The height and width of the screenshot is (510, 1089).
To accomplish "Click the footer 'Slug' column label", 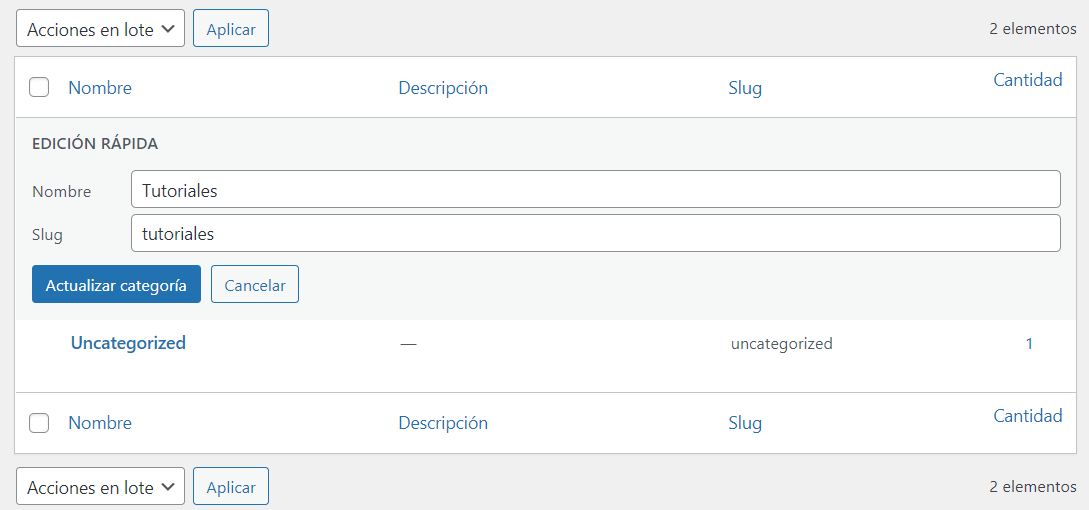I will coord(745,423).
